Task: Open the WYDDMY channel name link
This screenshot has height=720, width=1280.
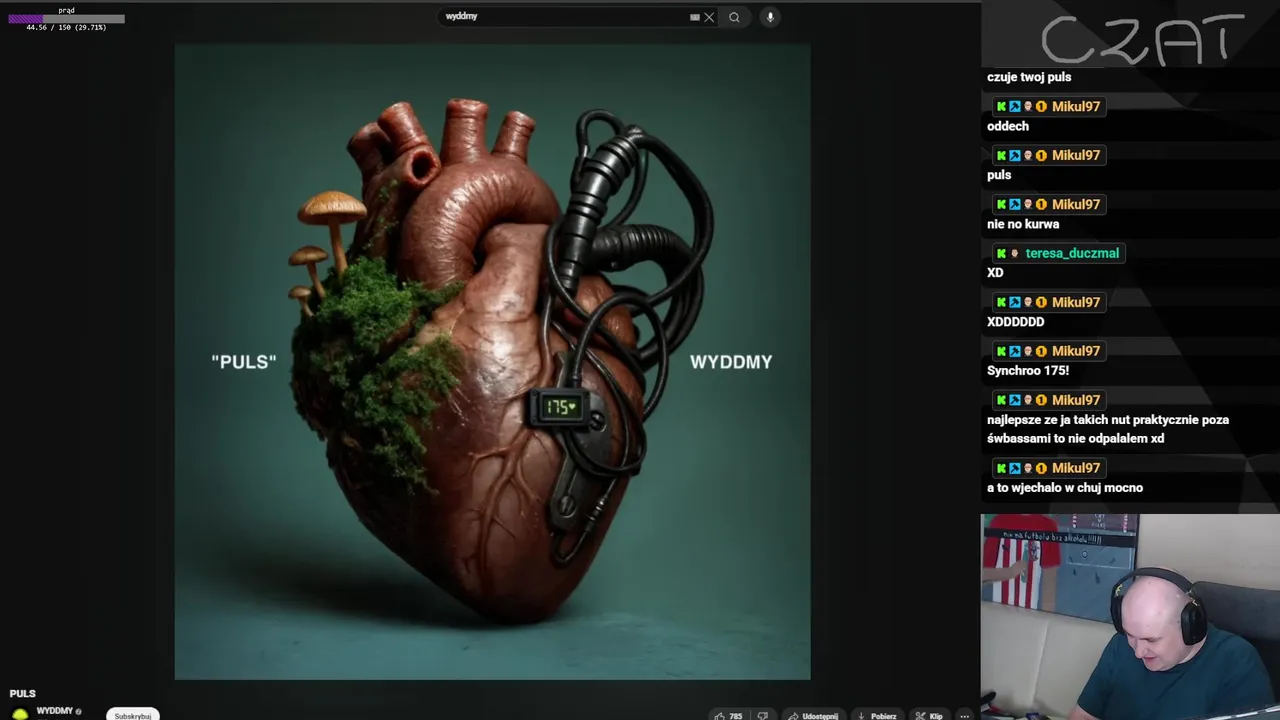Action: click(x=55, y=711)
